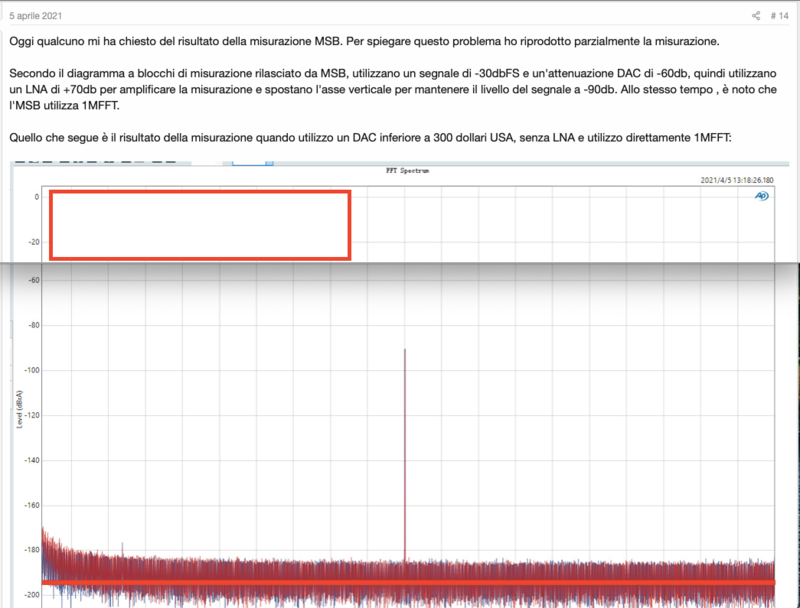Click the AP logo in chart corner
The width and height of the screenshot is (800, 608).
761,196
